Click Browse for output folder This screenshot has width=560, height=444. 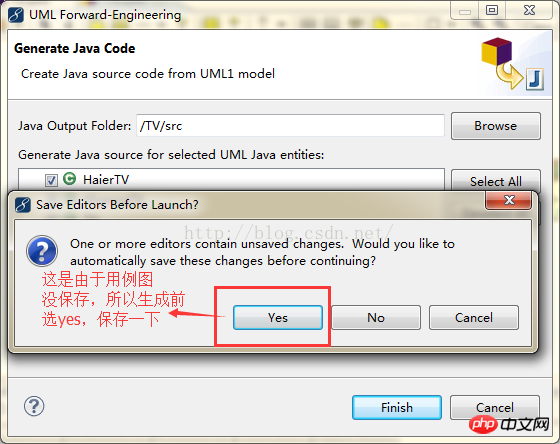tap(496, 126)
